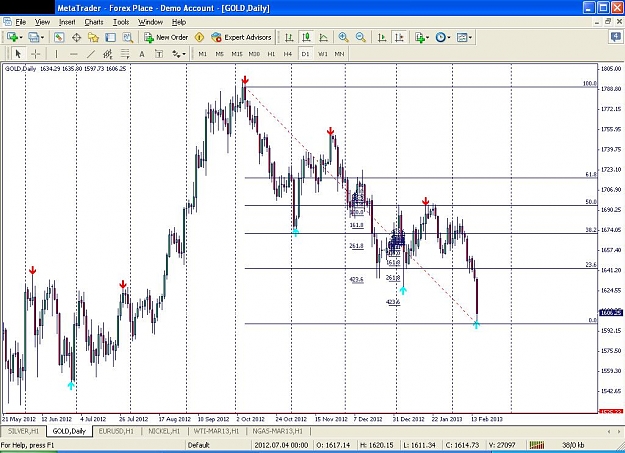The width and height of the screenshot is (625, 453).
Task: Pick the horizontal line drawing tool
Action: click(73, 54)
